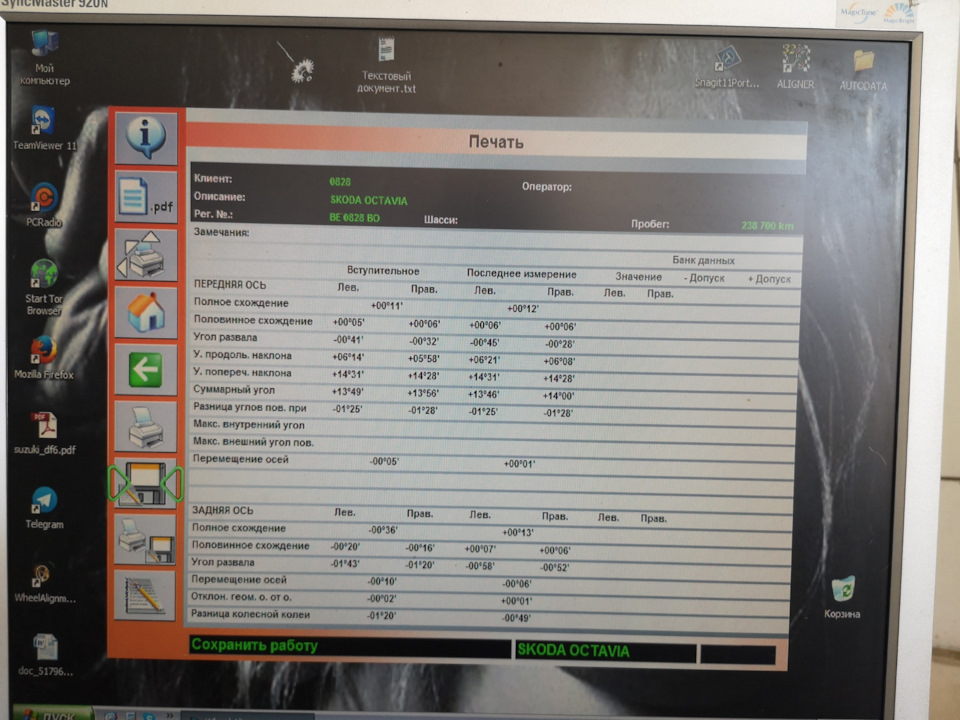This screenshot has width=960, height=720.
Task: Click front last total toe +00°12'
Action: (x=523, y=309)
